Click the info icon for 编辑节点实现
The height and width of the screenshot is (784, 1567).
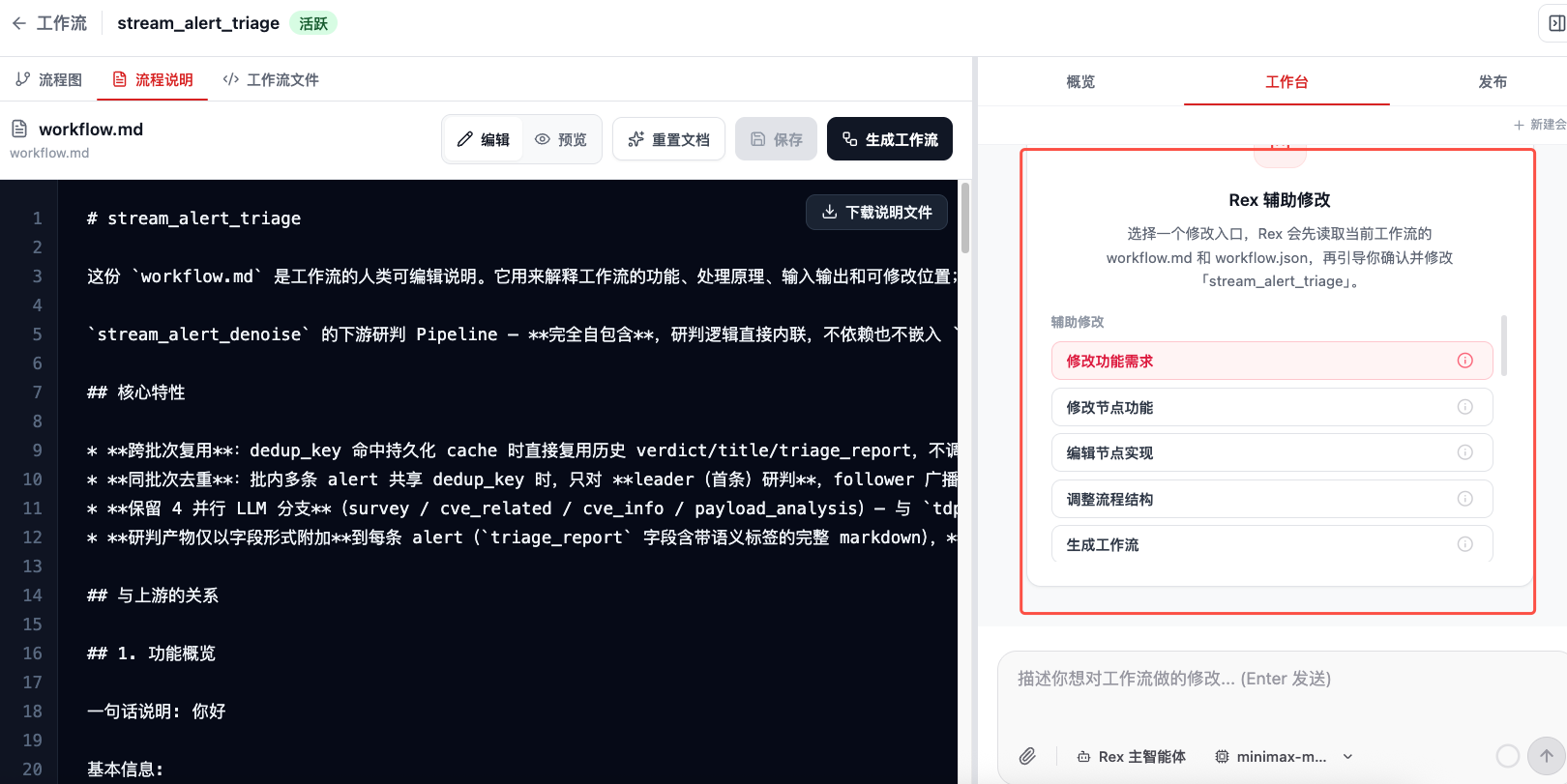point(1465,452)
